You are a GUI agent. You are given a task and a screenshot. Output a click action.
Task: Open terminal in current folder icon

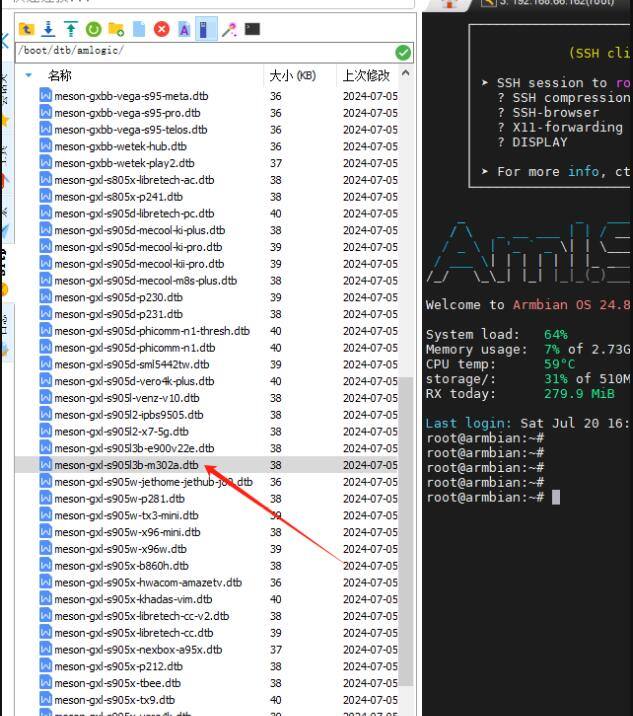click(252, 30)
